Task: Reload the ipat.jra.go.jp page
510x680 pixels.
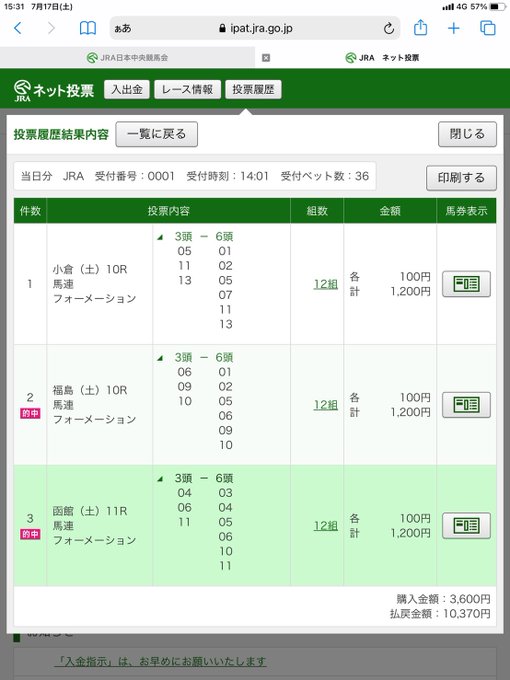Action: [x=389, y=29]
